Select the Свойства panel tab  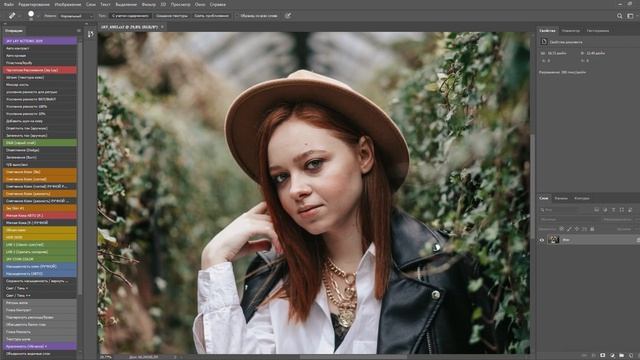(547, 31)
